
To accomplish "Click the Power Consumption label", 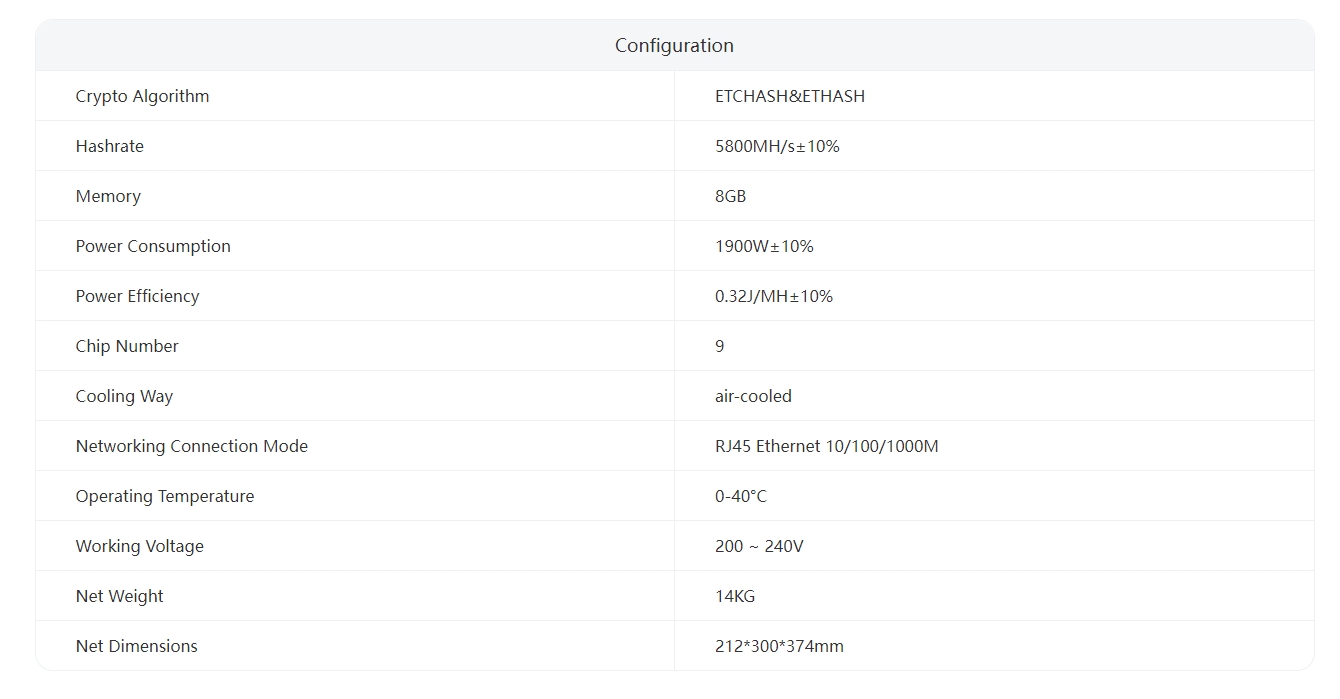I will 153,246.
